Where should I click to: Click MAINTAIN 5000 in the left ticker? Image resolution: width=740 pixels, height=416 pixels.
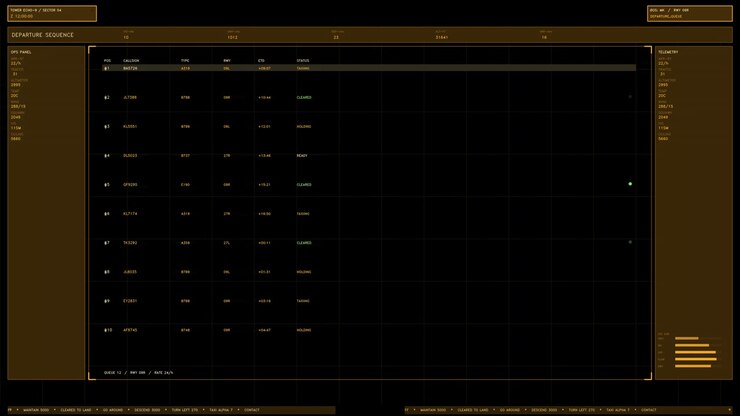point(36,410)
